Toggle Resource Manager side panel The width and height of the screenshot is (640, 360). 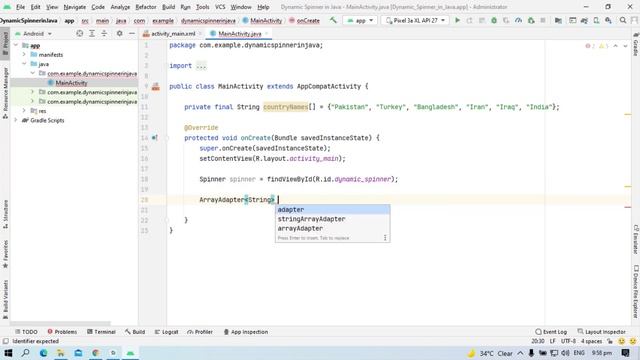pyautogui.click(x=5, y=93)
